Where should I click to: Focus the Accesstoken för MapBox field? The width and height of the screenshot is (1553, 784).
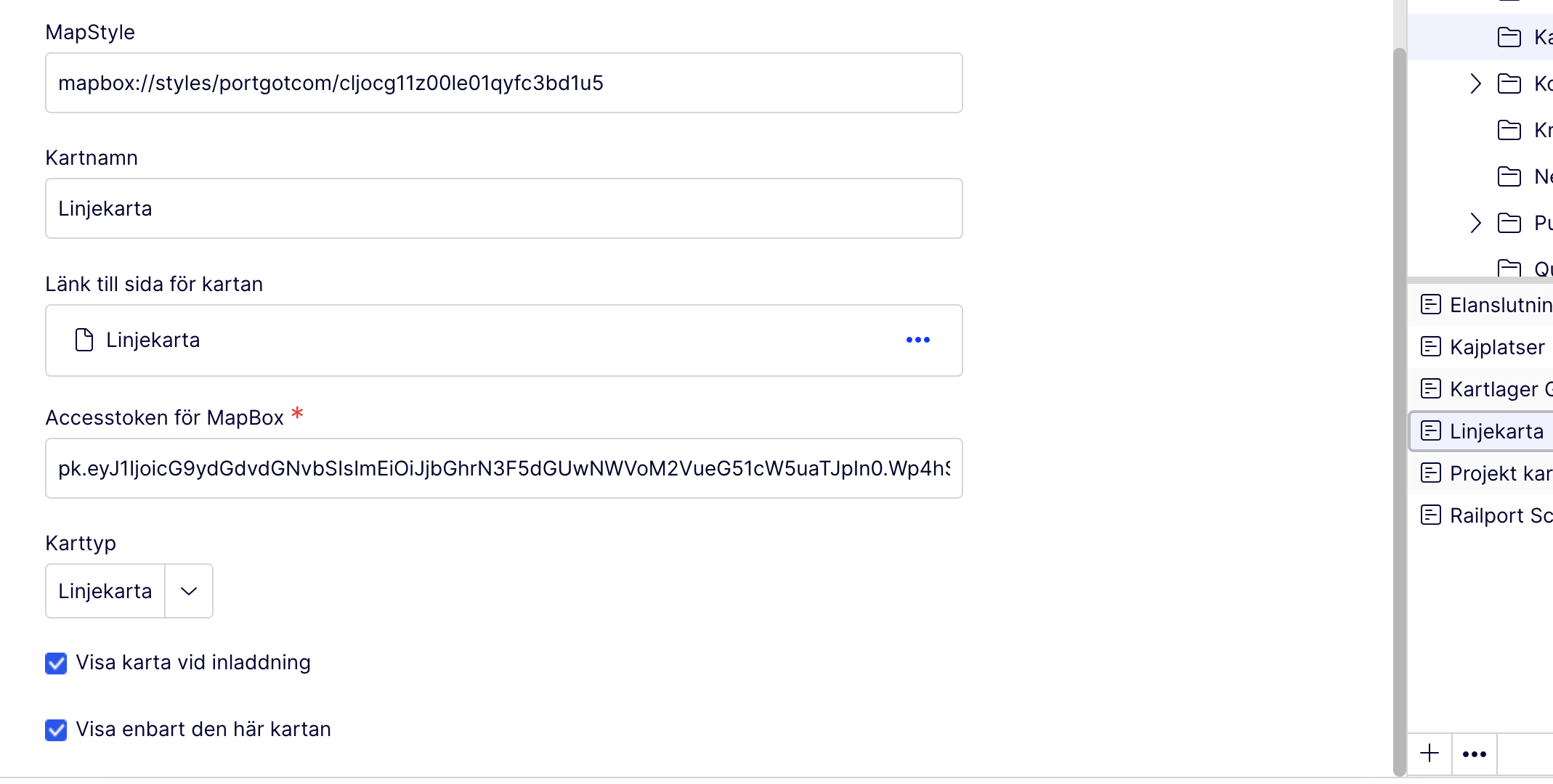[503, 468]
